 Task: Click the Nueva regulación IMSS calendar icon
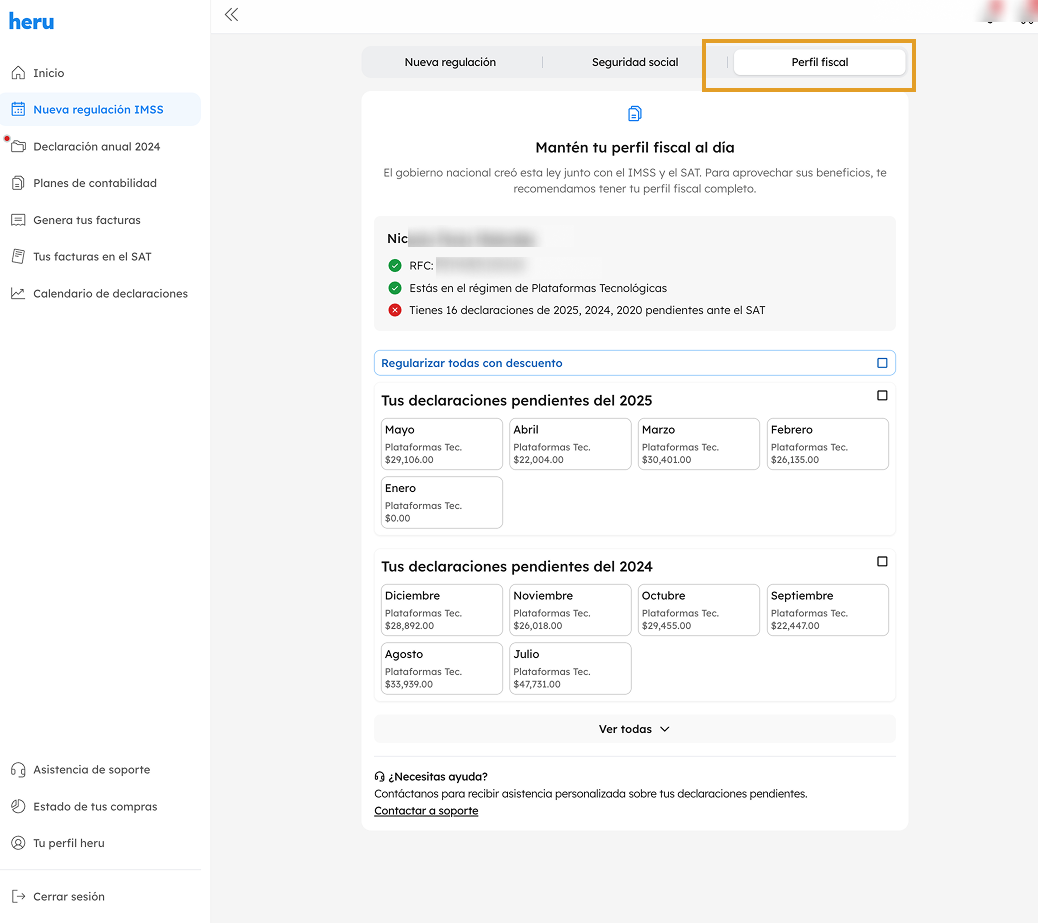tap(19, 109)
